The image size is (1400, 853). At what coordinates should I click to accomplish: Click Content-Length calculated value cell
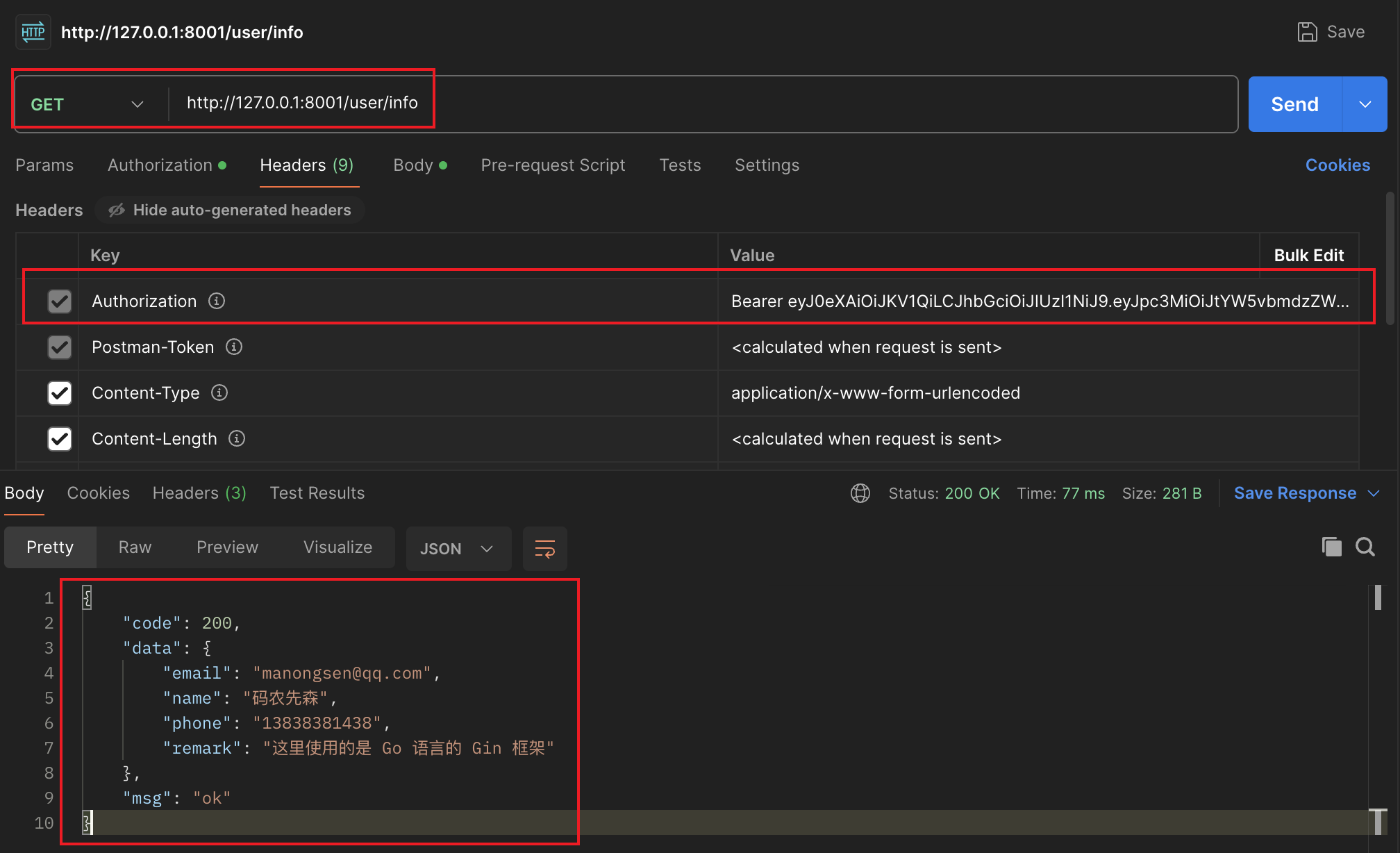coord(1038,438)
